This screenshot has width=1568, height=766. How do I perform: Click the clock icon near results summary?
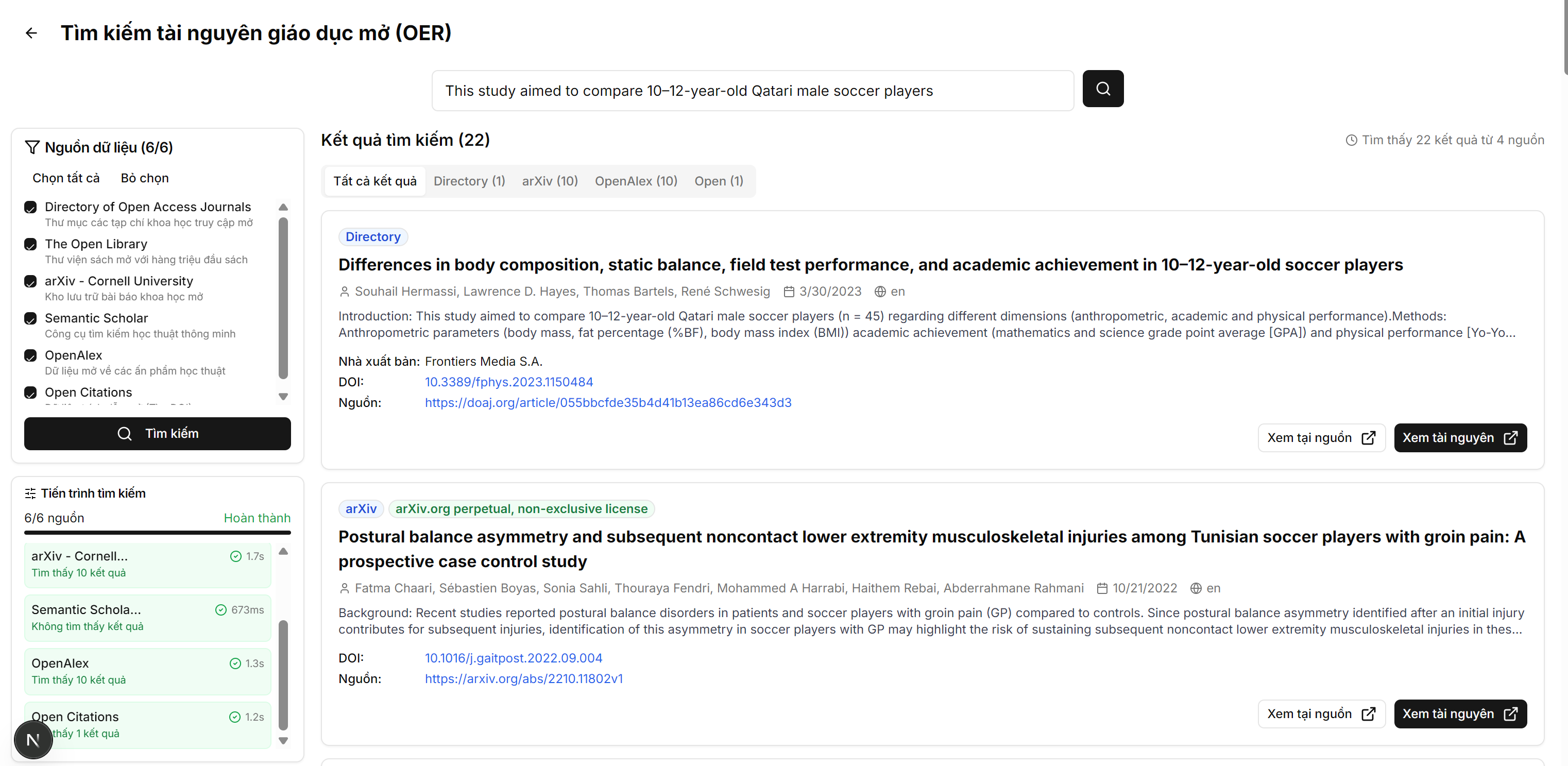(x=1351, y=140)
